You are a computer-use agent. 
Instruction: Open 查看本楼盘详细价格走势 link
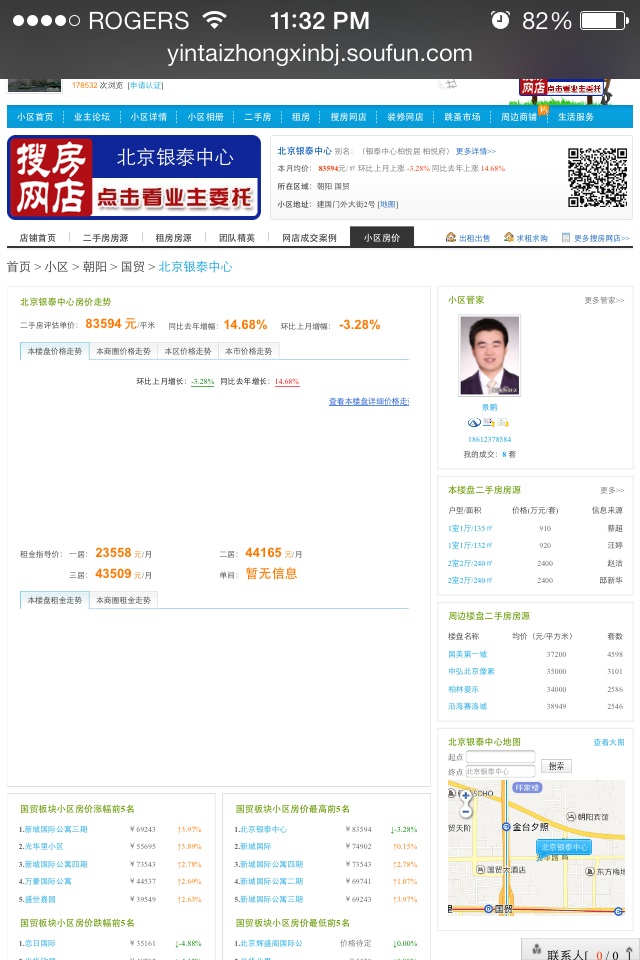point(369,402)
